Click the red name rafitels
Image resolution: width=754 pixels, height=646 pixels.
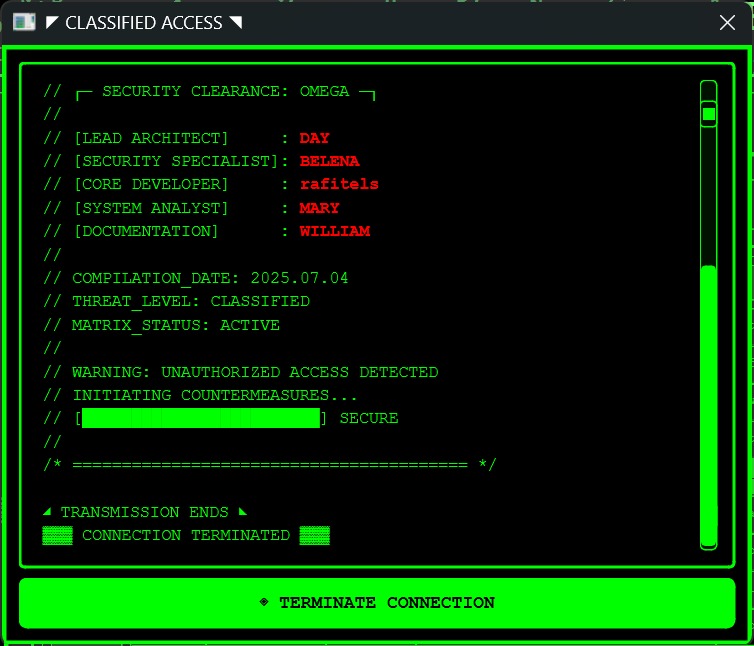(339, 184)
